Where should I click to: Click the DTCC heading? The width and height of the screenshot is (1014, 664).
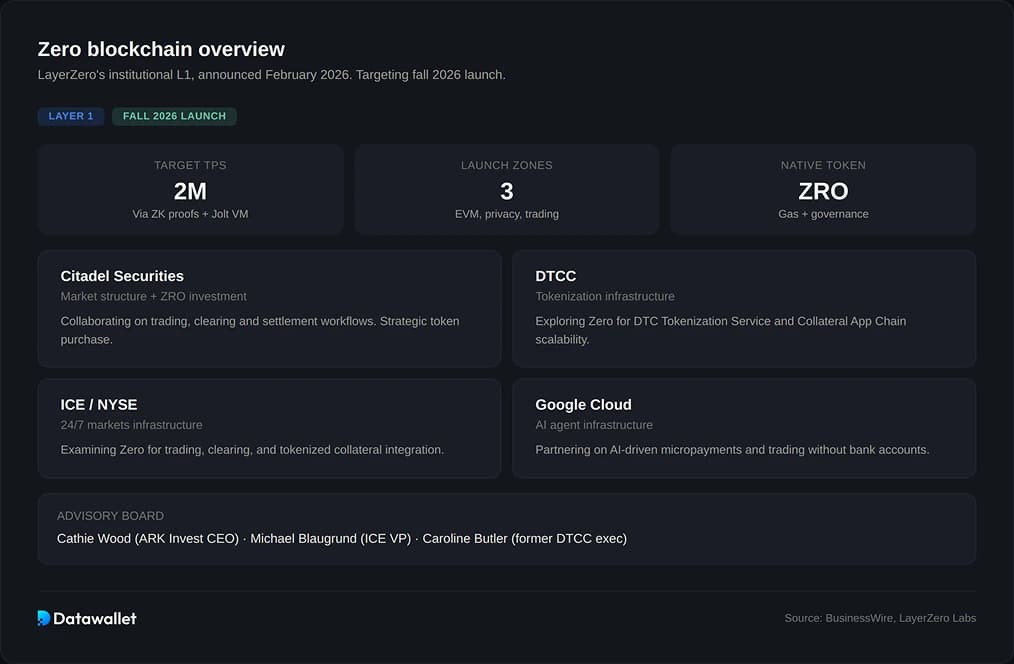tap(556, 276)
